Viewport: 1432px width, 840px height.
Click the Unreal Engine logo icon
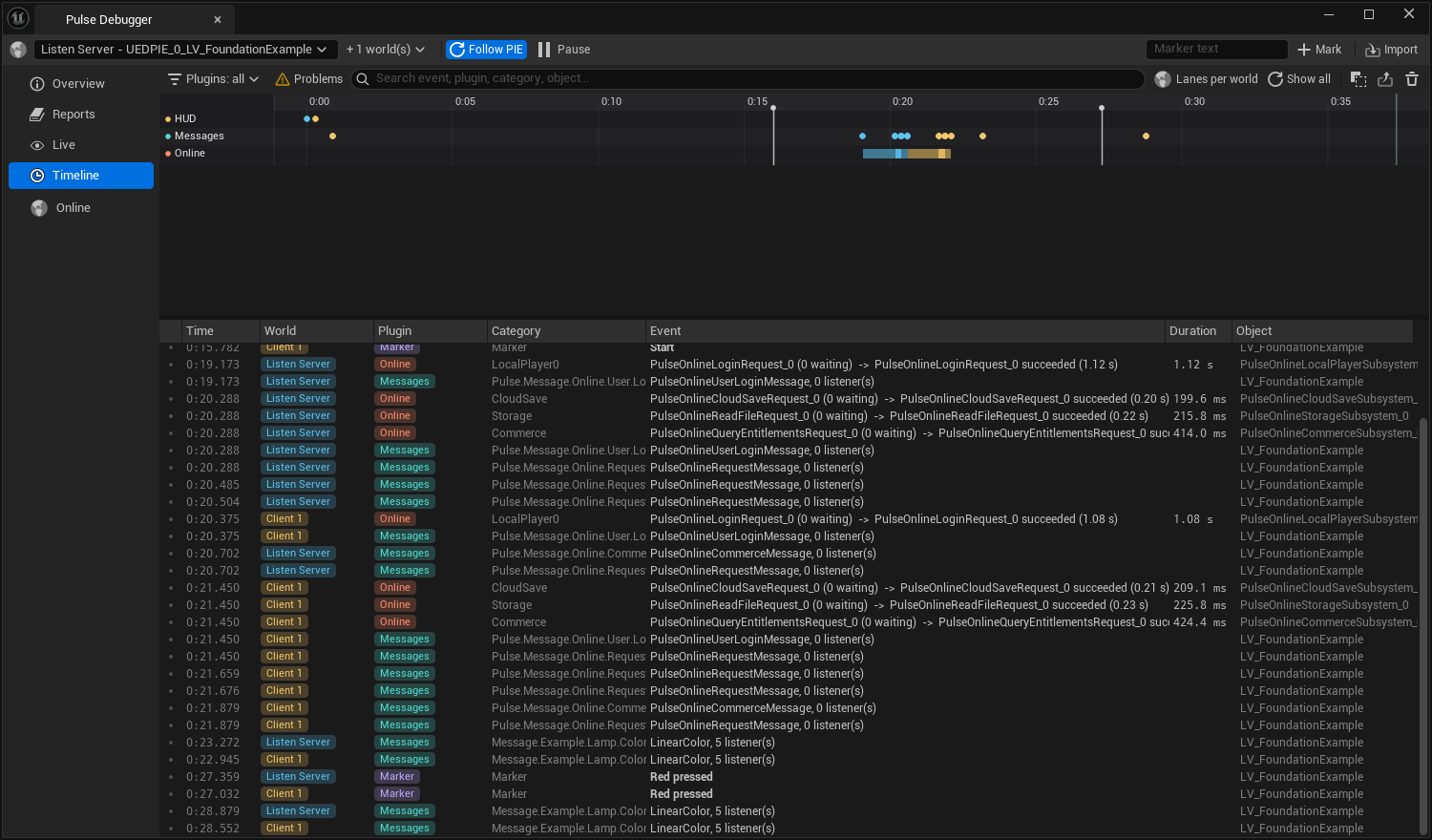(18, 17)
